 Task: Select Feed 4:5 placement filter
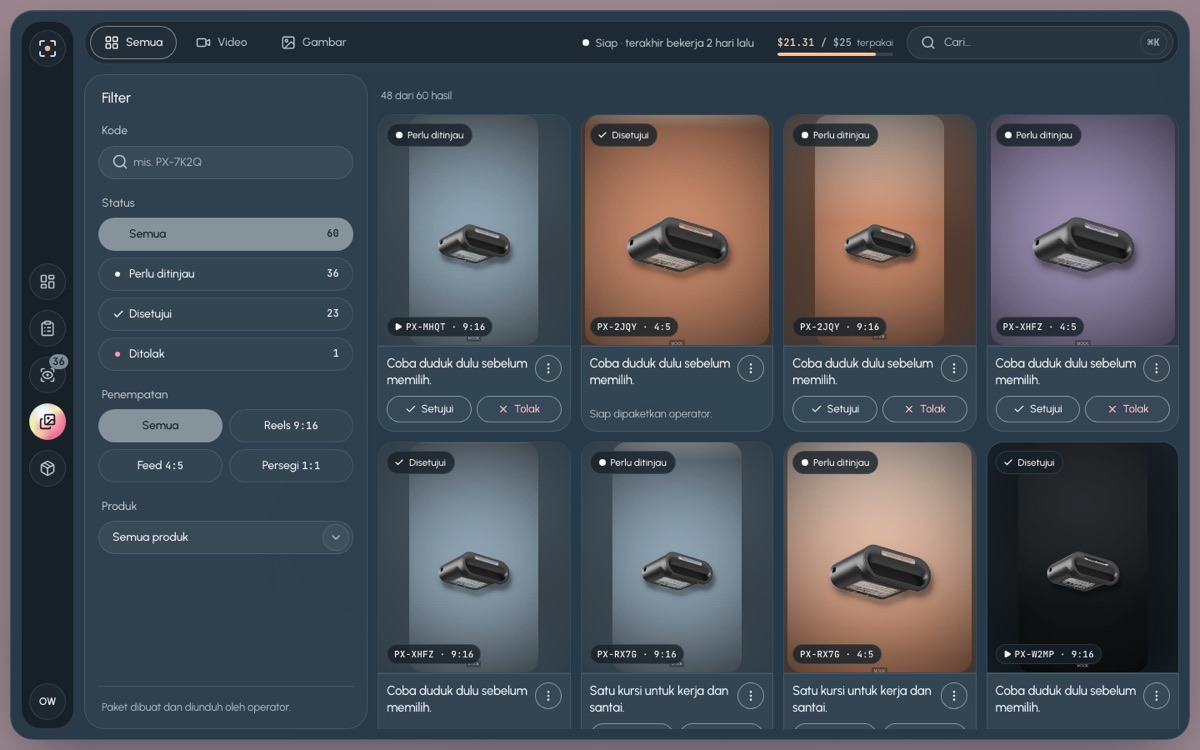tap(160, 466)
